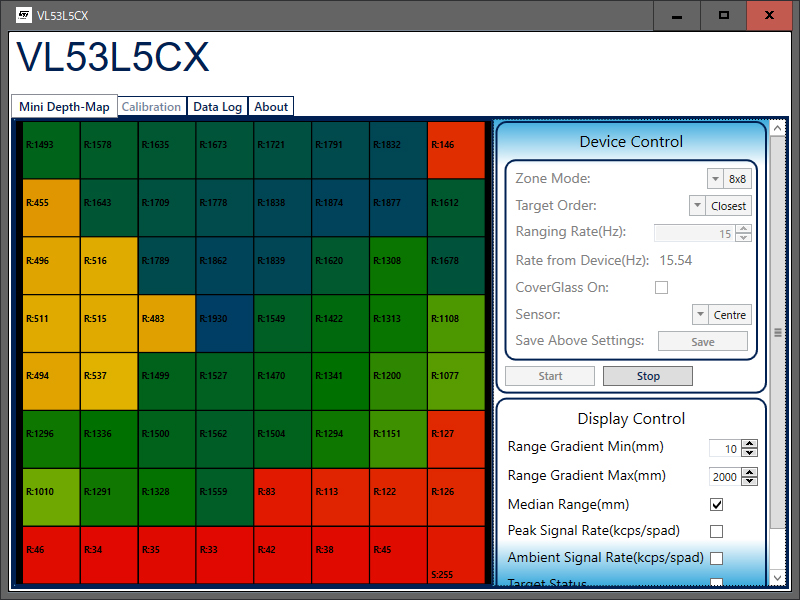
Task: Select the orange zone R:455
Action: [51, 208]
